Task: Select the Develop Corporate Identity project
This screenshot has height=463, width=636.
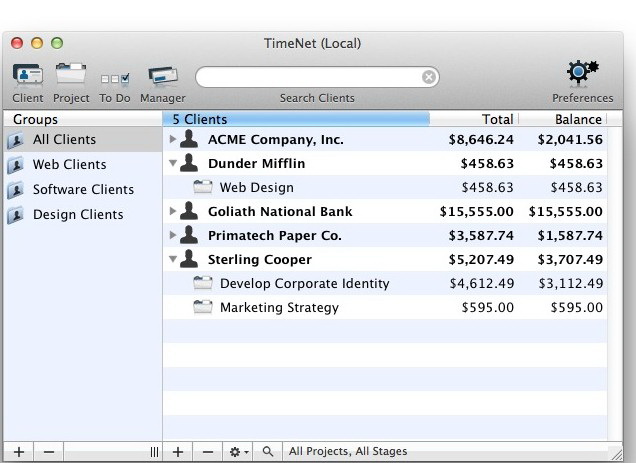Action: pyautogui.click(x=305, y=283)
